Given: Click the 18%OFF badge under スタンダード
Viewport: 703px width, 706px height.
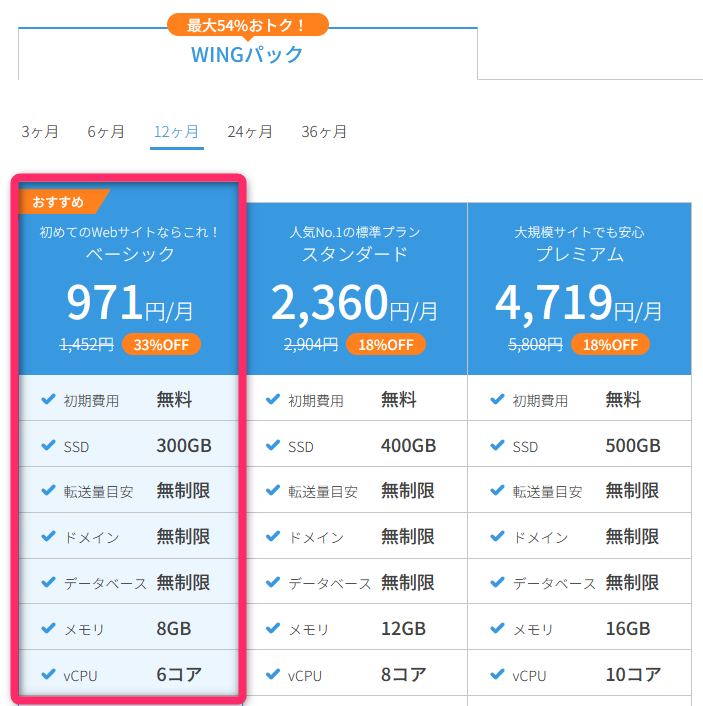Looking at the screenshot, I should 386,344.
